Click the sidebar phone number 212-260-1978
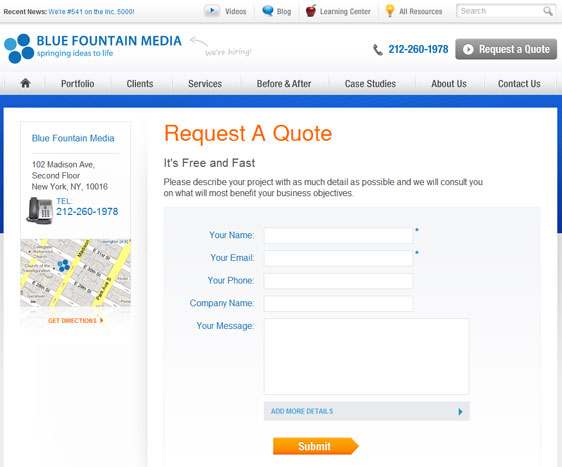Viewport: 562px width, 467px height. point(87,211)
